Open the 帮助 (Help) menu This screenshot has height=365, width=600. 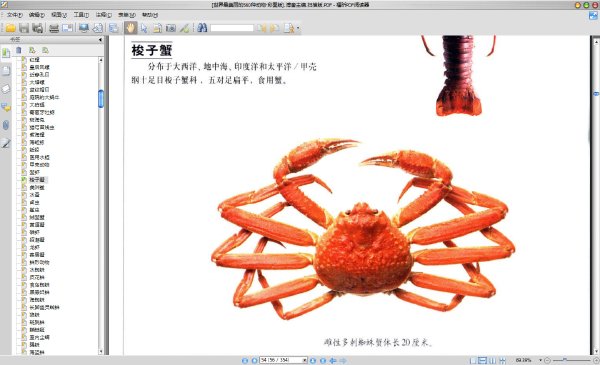click(150, 15)
